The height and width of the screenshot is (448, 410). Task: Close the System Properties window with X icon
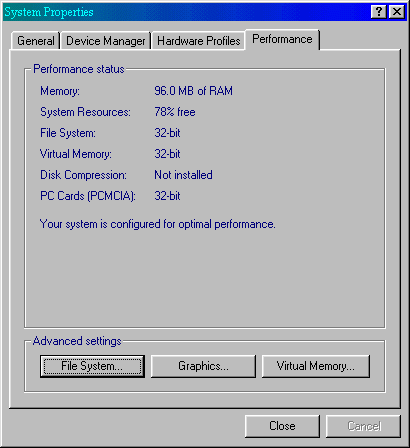click(x=397, y=12)
